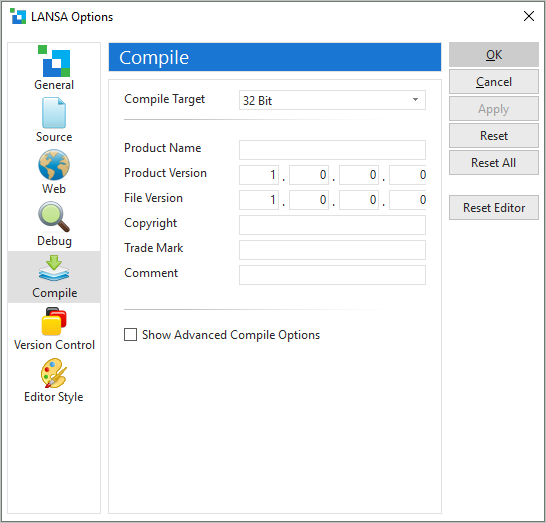Click the Cancel button
546x523 pixels.
(494, 82)
